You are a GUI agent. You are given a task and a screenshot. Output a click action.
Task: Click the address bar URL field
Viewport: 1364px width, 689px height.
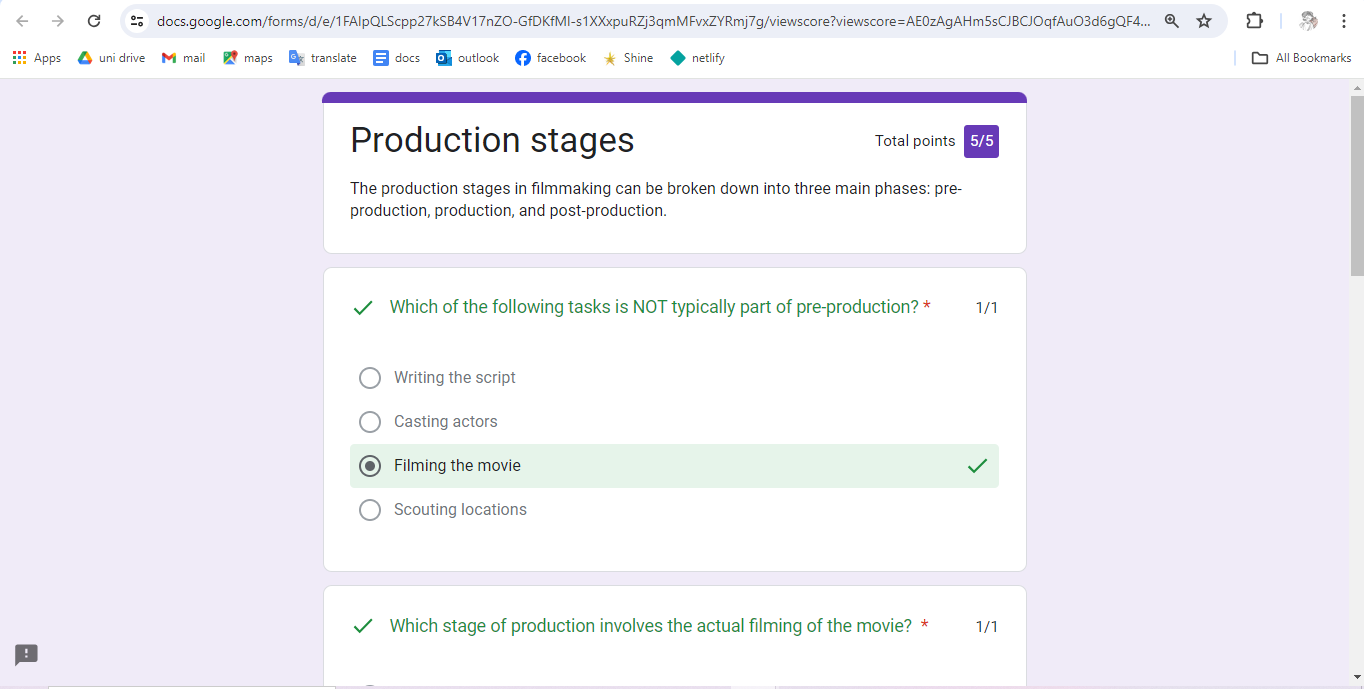click(650, 21)
